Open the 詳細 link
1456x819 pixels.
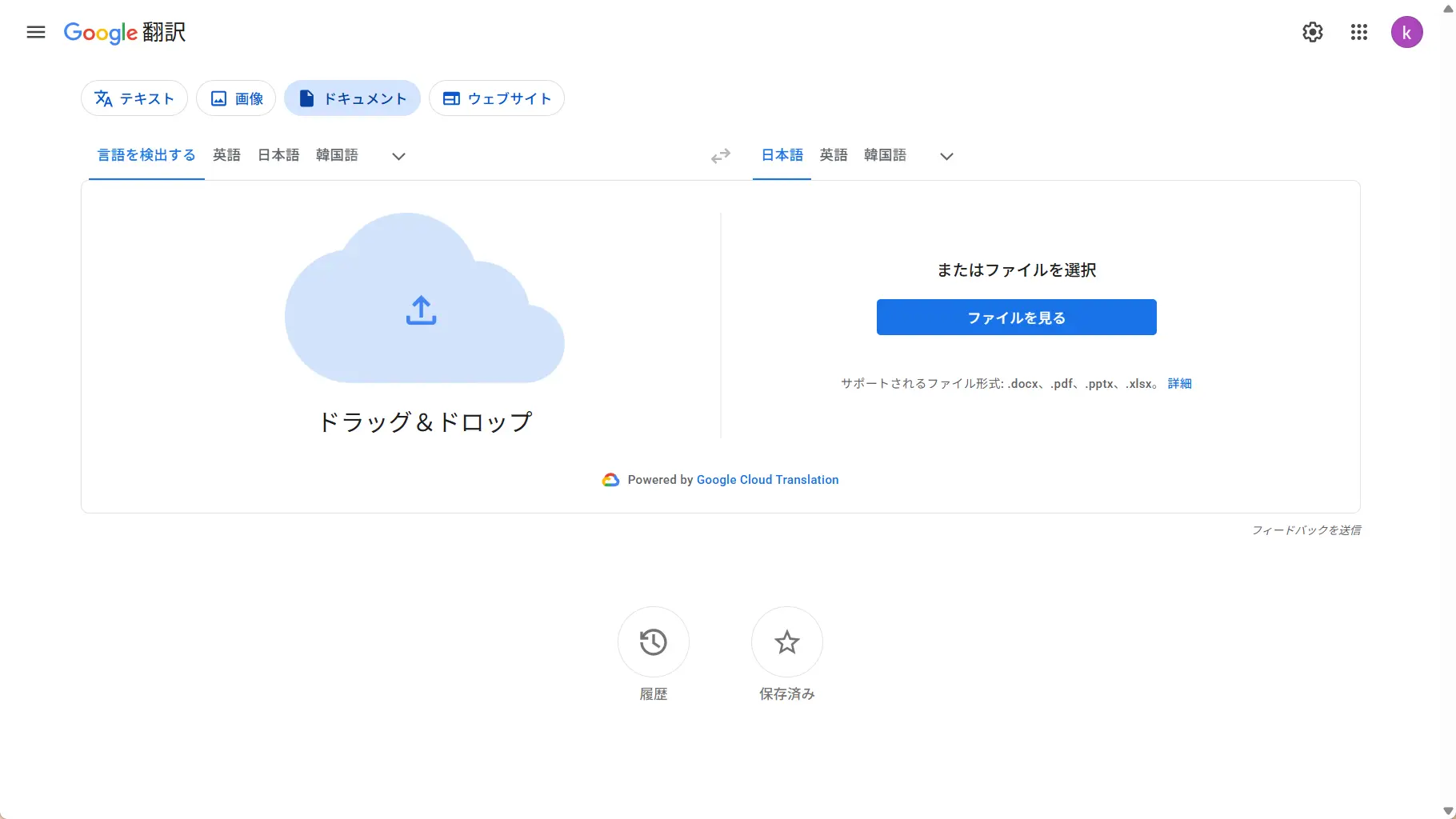coord(1180,384)
